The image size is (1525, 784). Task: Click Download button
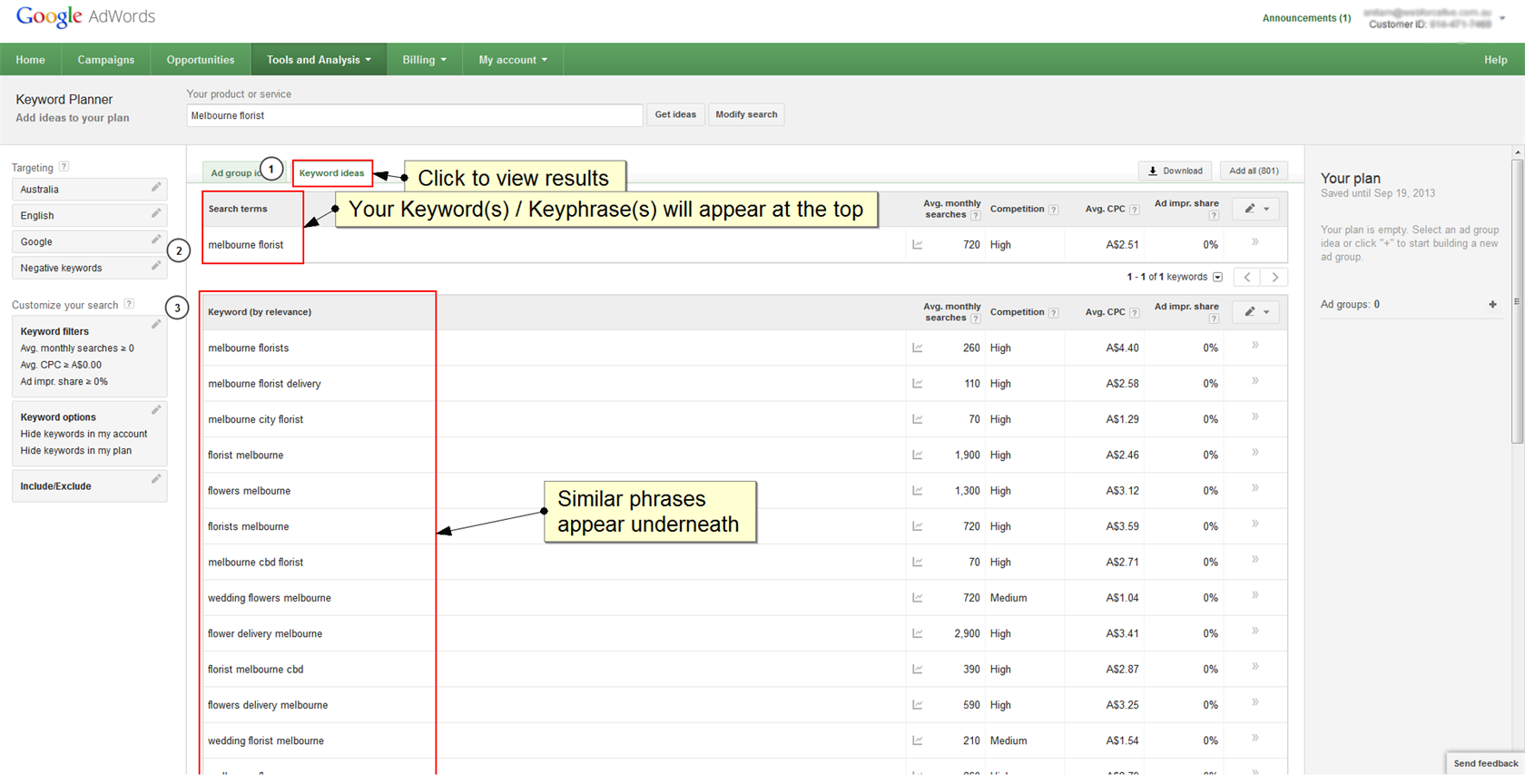[x=1176, y=171]
